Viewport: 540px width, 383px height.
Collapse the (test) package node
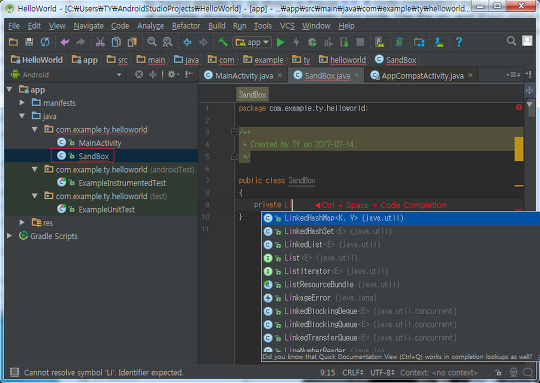tap(34, 196)
